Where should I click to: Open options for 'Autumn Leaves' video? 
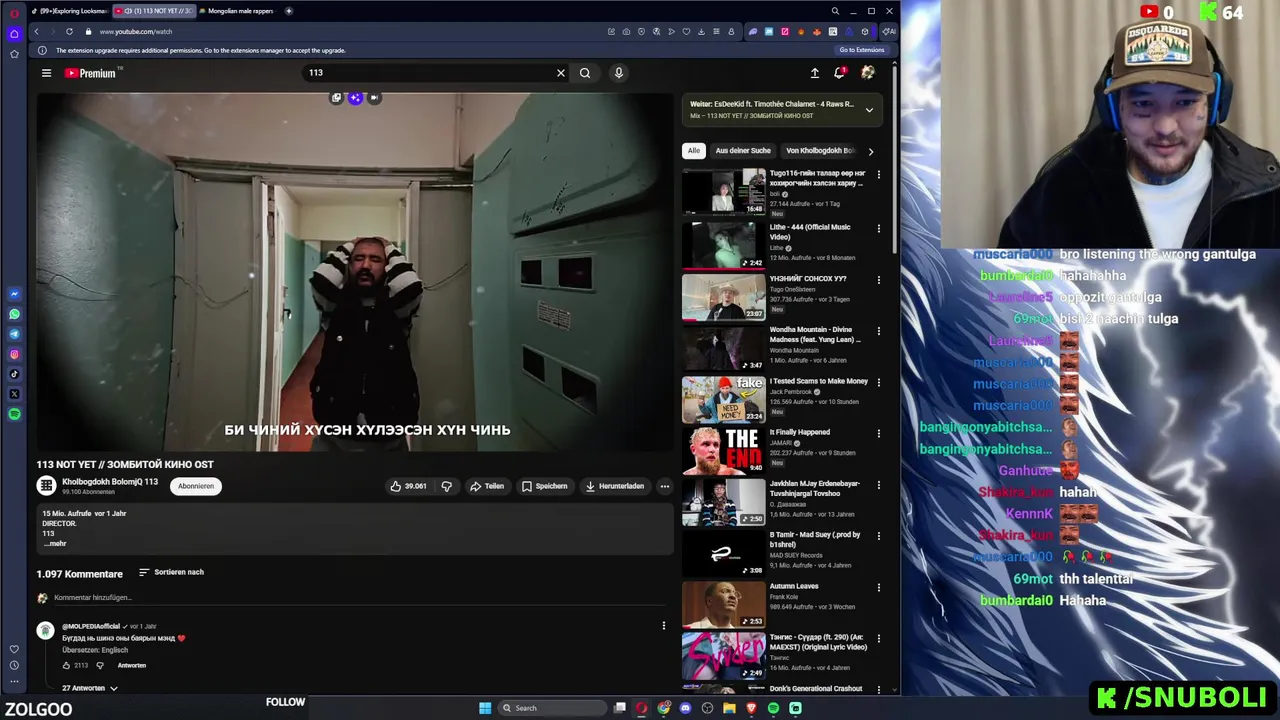point(879,588)
